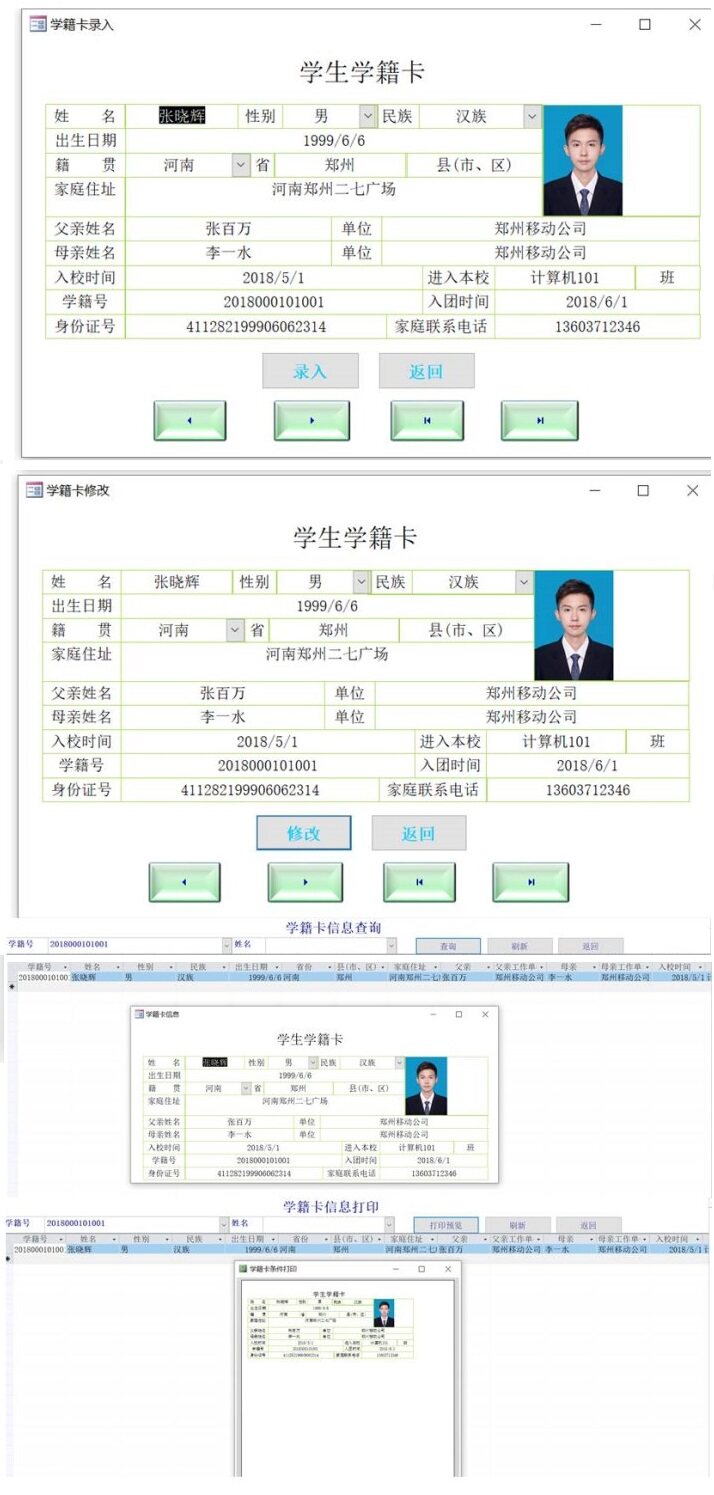Click 返回 button in 学籍卡信息打印
This screenshot has height=1495, width=714.
589,1225
